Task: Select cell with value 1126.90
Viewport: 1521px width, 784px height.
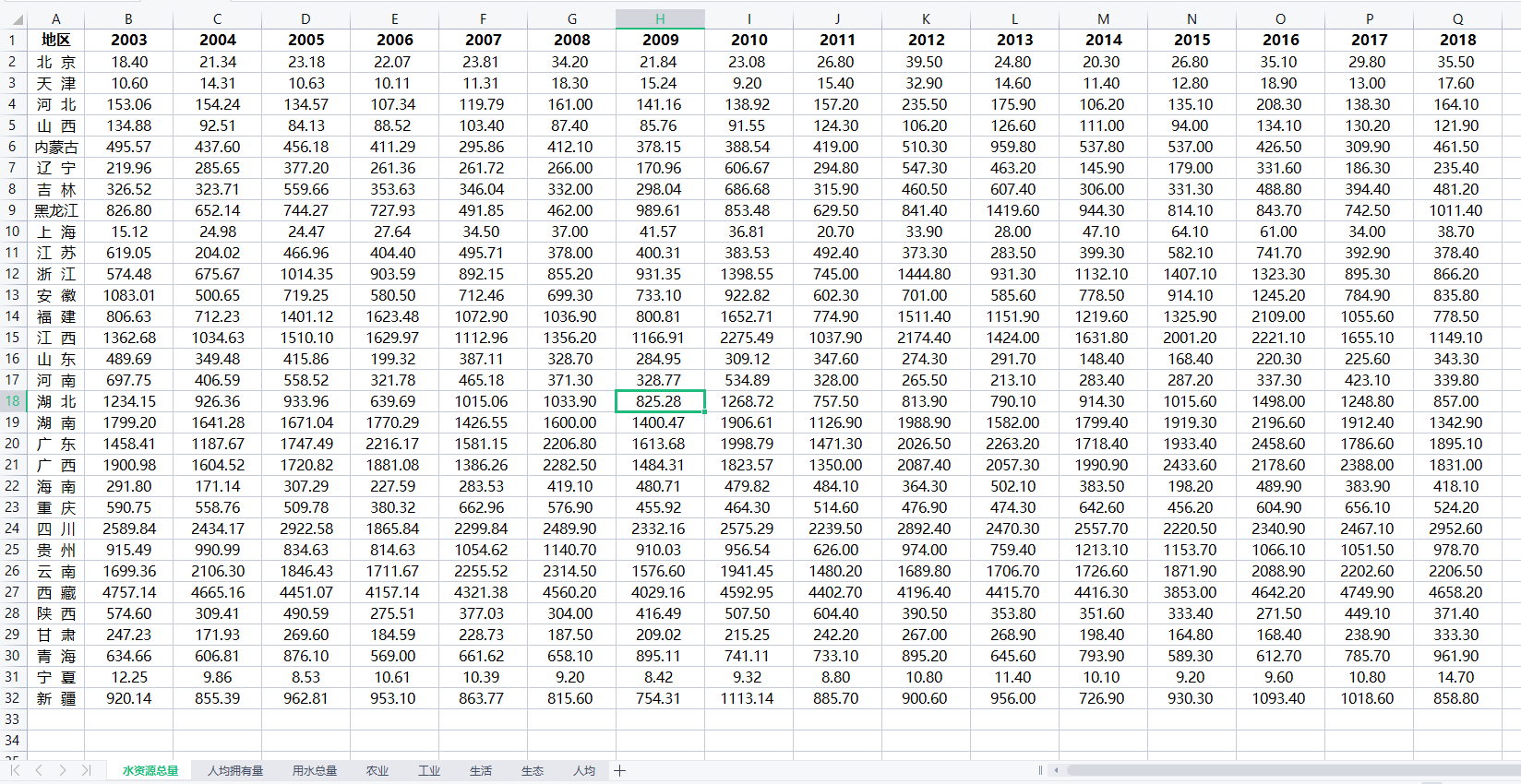Action: pos(838,422)
